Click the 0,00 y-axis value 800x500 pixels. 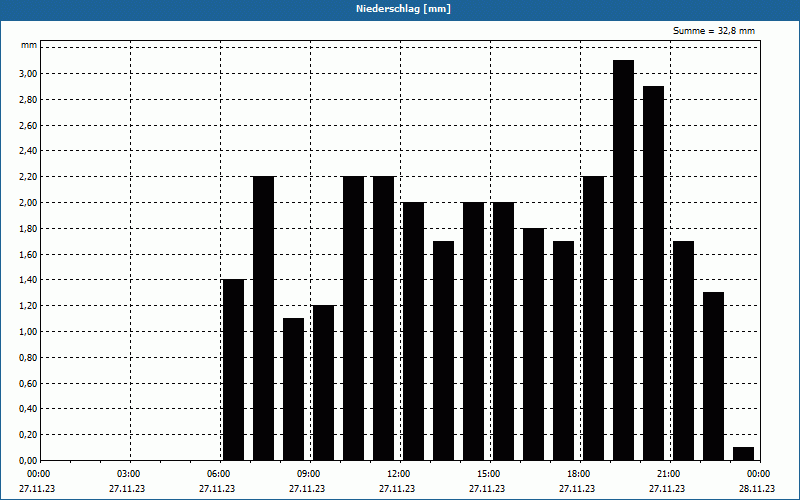pos(28,461)
